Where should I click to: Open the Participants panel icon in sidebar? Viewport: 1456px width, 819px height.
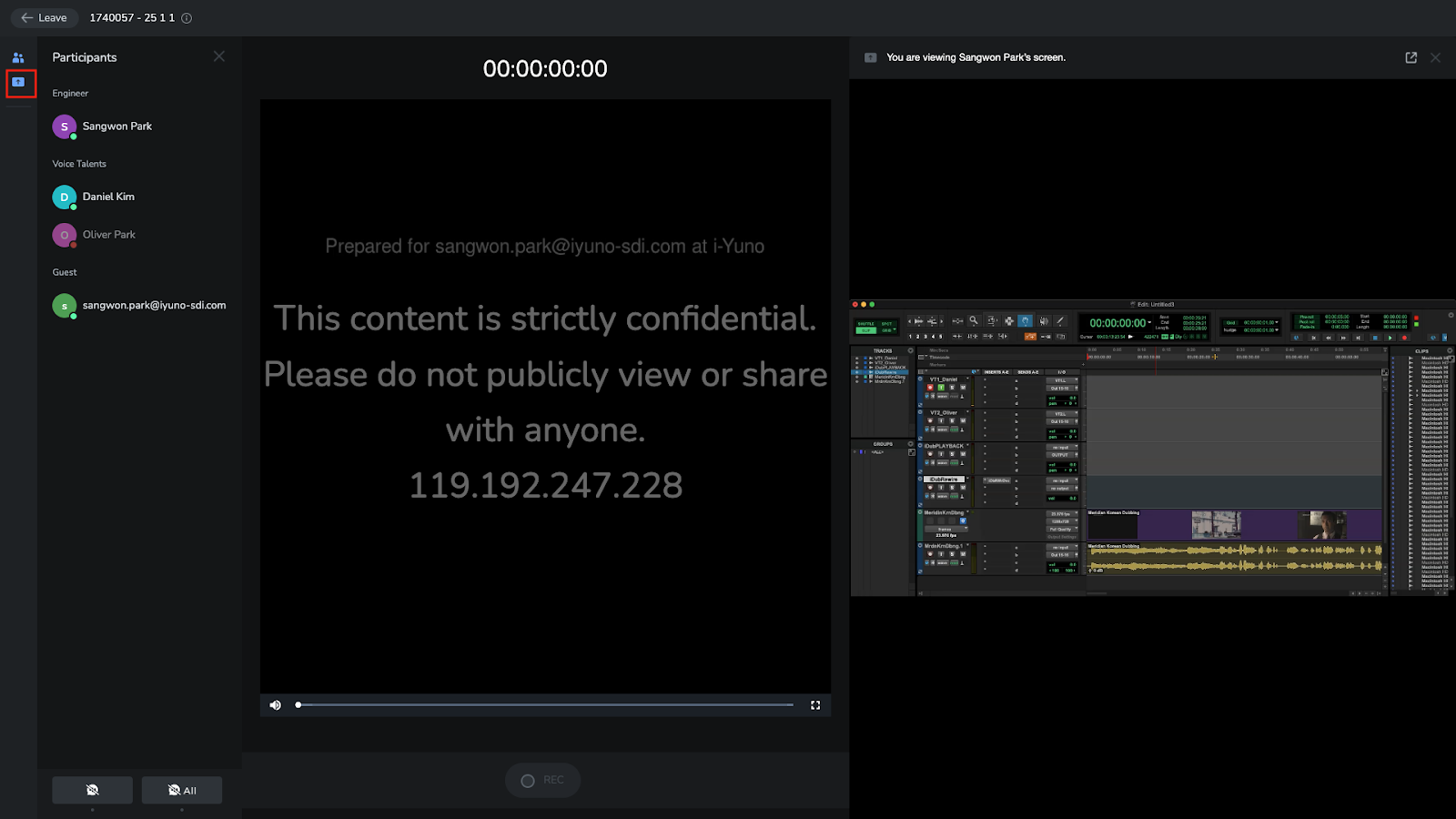pyautogui.click(x=18, y=57)
